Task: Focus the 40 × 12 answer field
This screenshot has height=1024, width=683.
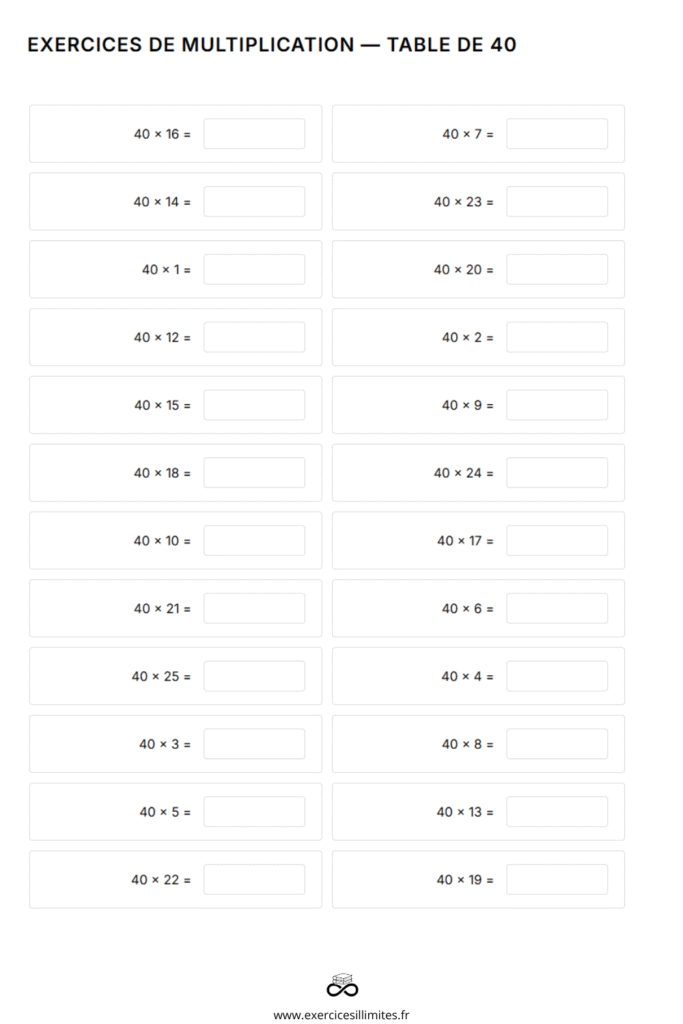Action: coord(254,337)
